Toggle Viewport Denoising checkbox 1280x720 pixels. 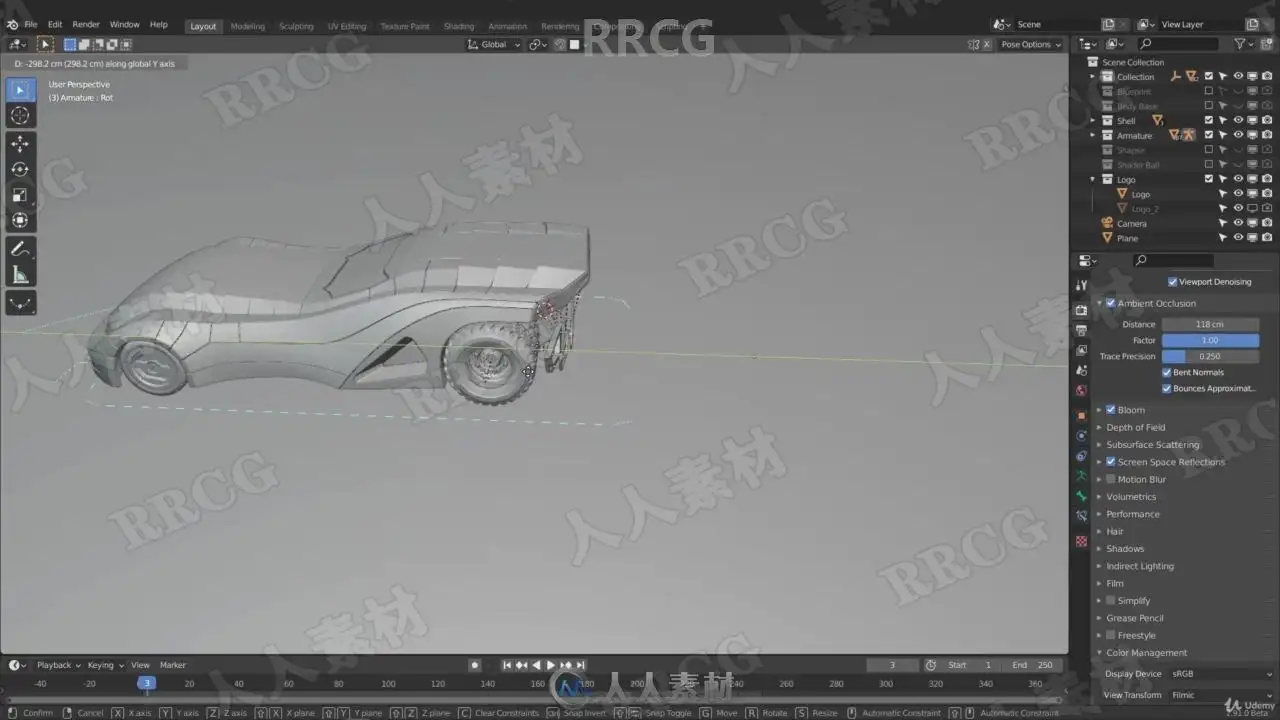[1173, 282]
